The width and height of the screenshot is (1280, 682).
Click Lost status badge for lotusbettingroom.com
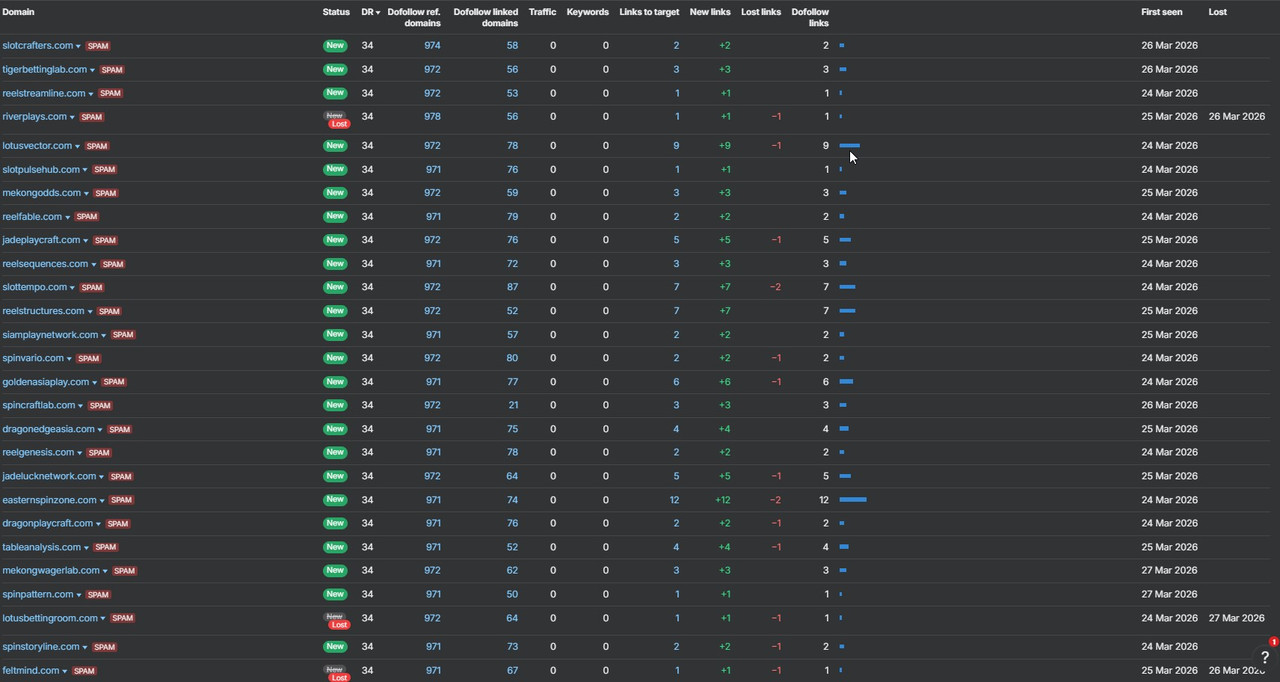(x=340, y=625)
